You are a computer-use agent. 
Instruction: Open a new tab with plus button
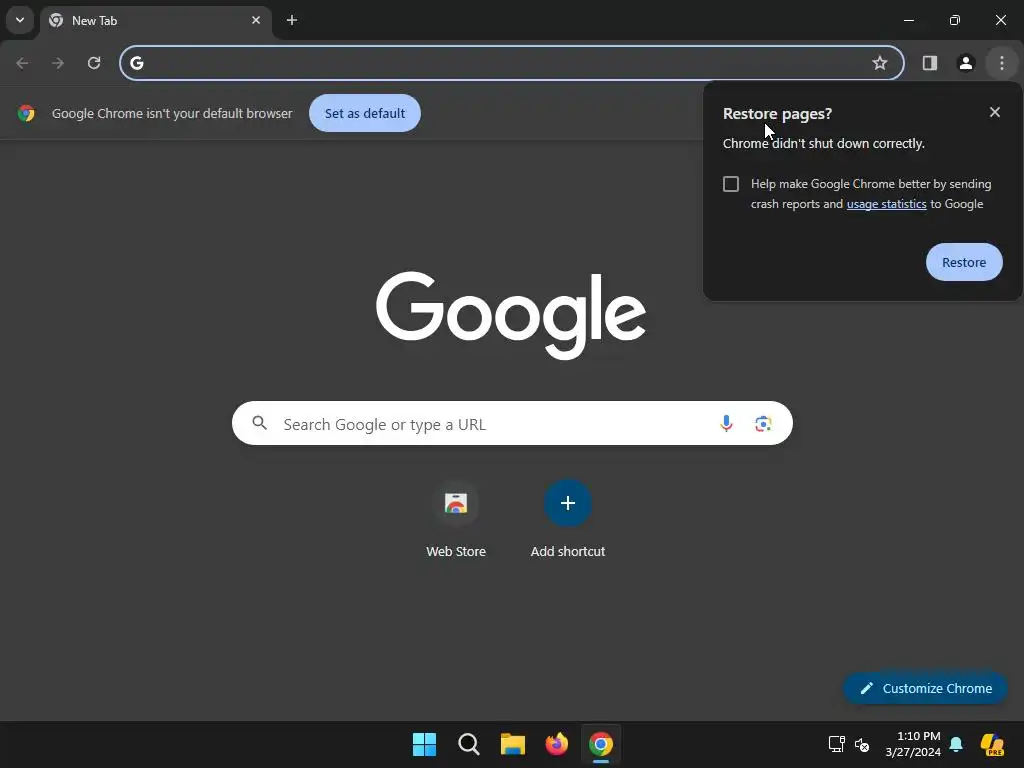pyautogui.click(x=292, y=20)
